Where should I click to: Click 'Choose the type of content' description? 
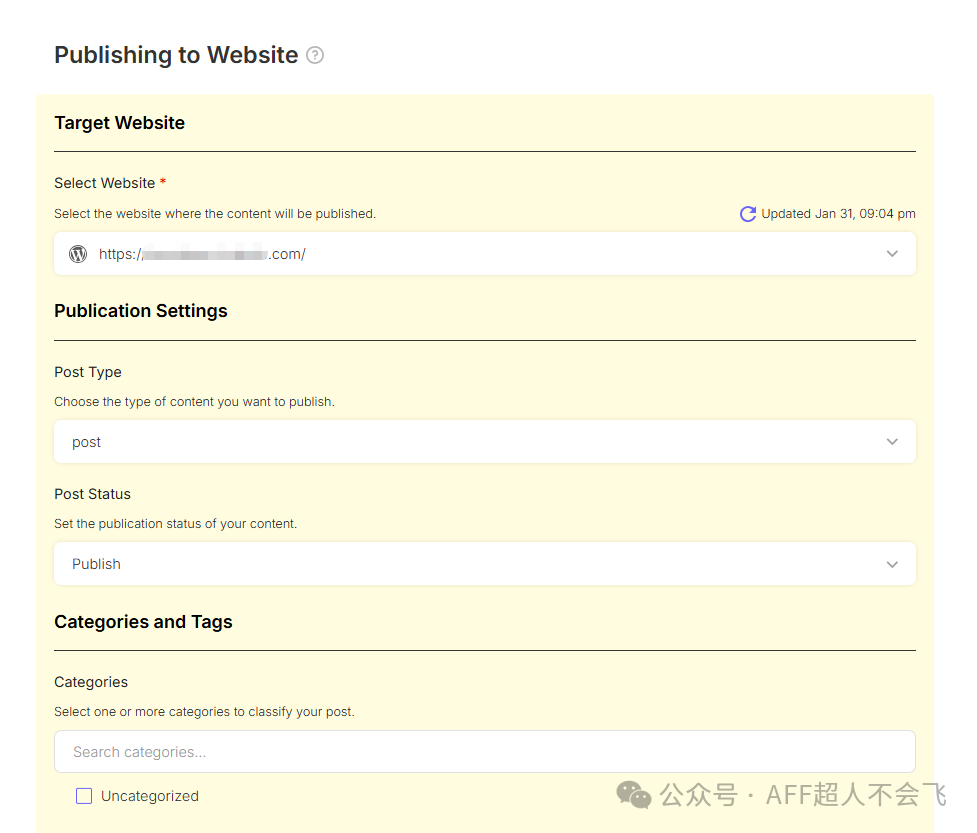click(x=194, y=402)
